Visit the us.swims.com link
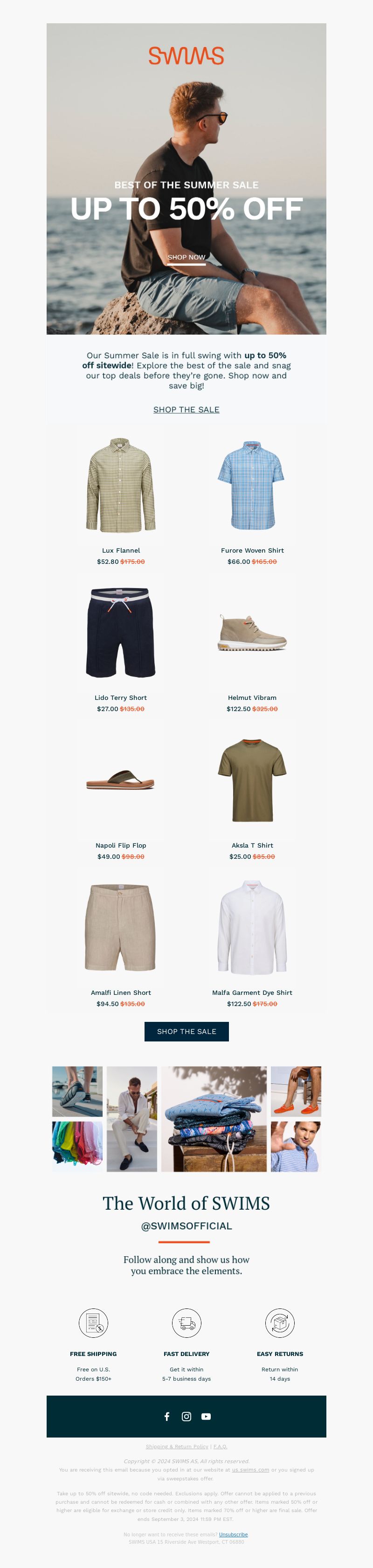Screen dimensions: 373x1568 [x=250, y=1469]
